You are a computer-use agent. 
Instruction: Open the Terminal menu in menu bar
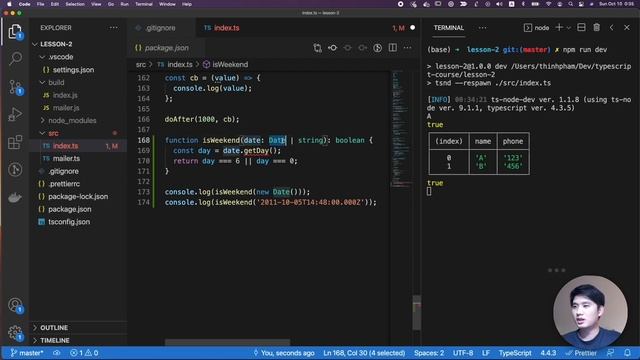tap(144, 4)
